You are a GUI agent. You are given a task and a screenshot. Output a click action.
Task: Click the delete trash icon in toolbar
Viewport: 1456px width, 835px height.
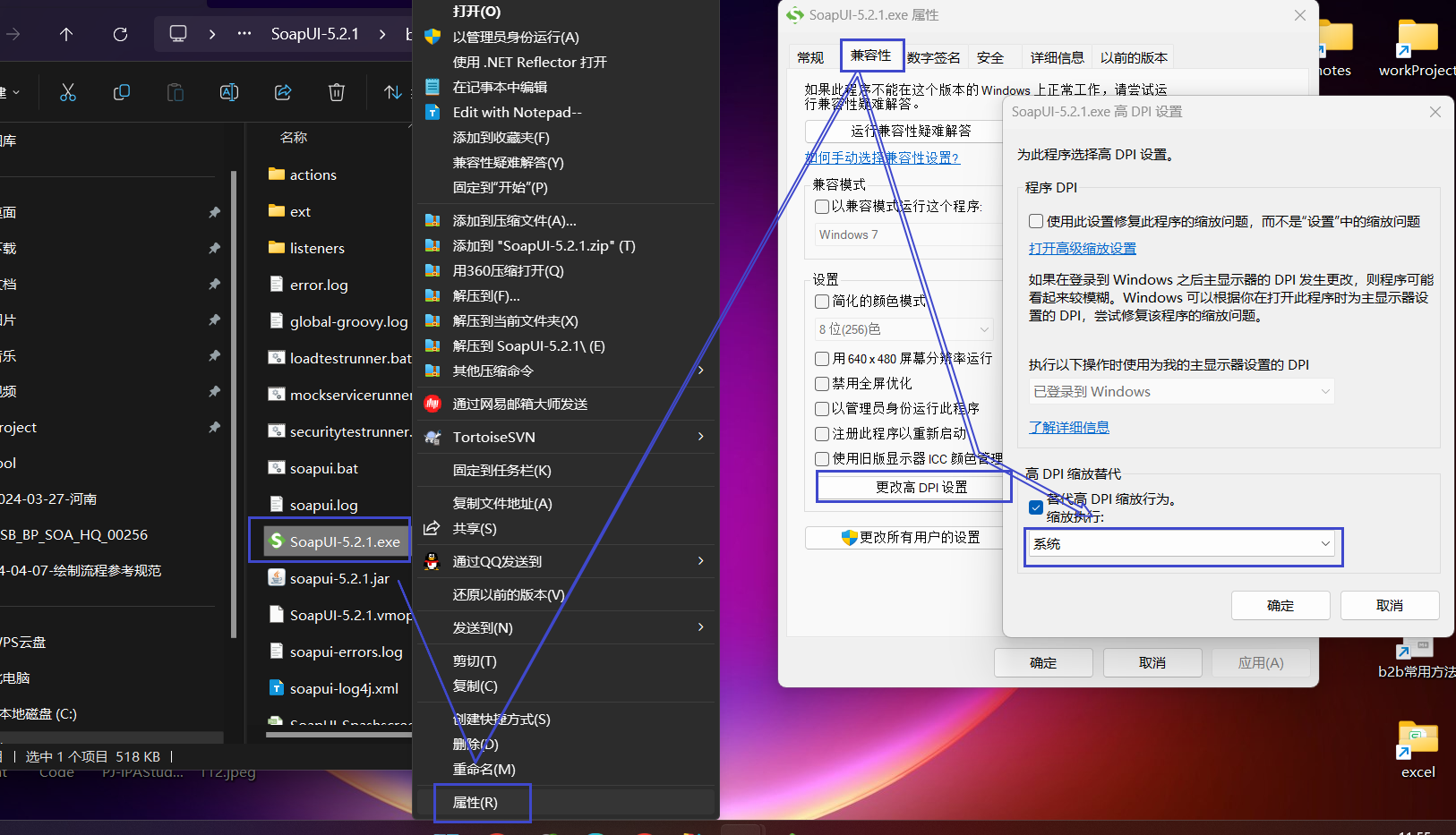[337, 92]
